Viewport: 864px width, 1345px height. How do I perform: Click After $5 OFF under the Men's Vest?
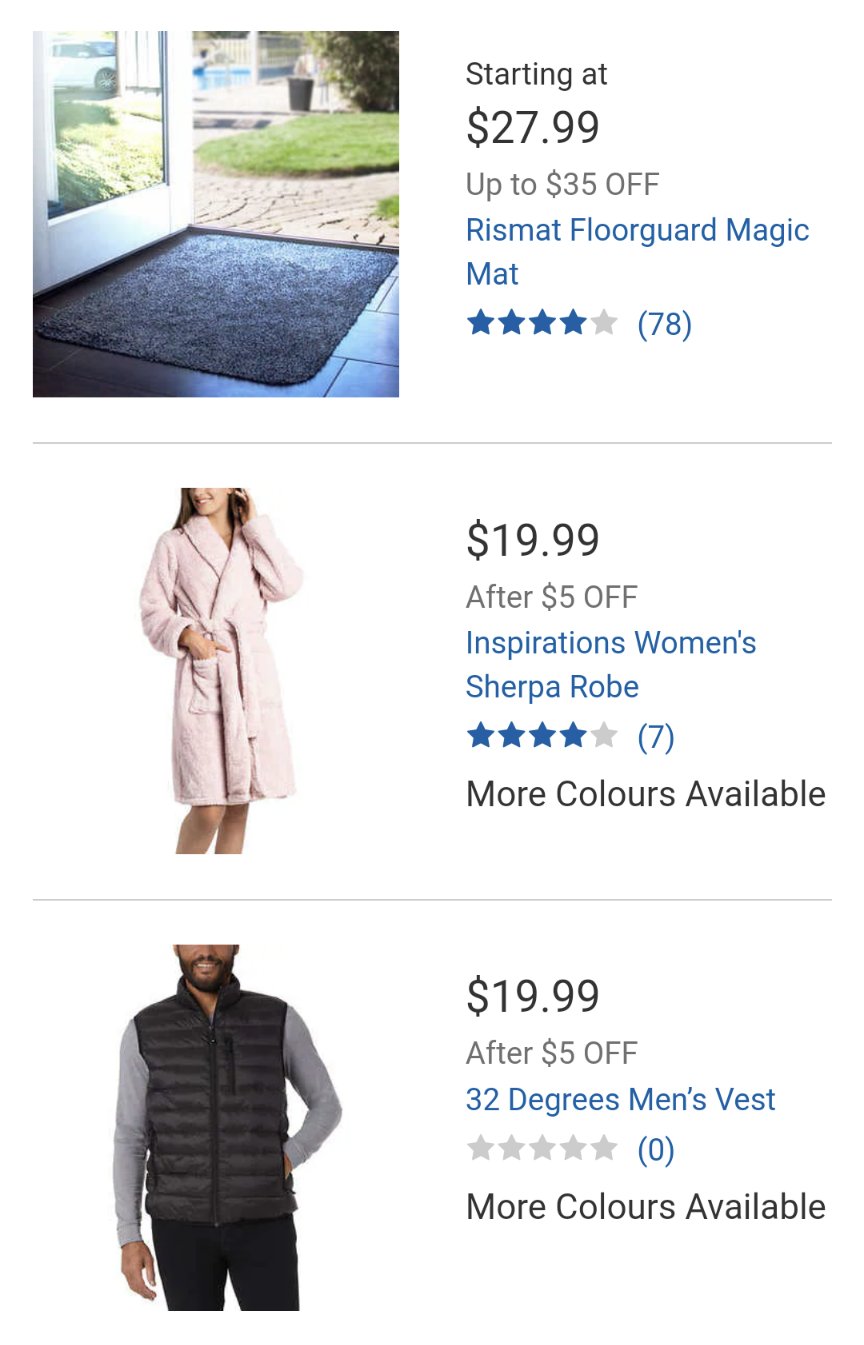(552, 1053)
